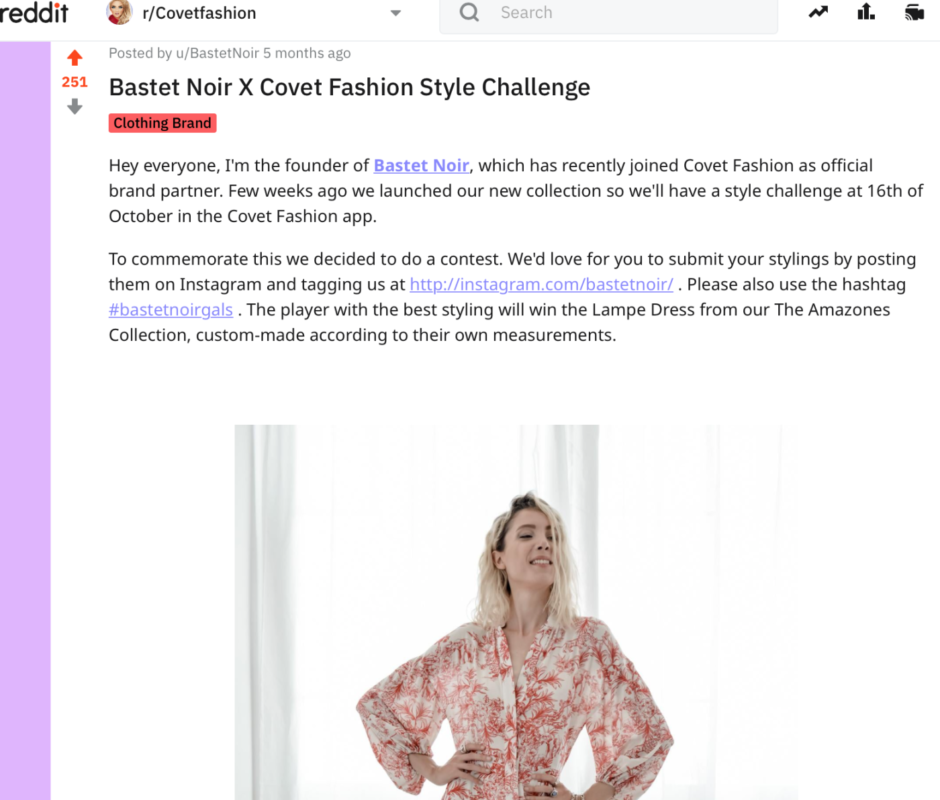Expand the community selector dropdown arrow
Screen dimensions: 940x800
395,13
